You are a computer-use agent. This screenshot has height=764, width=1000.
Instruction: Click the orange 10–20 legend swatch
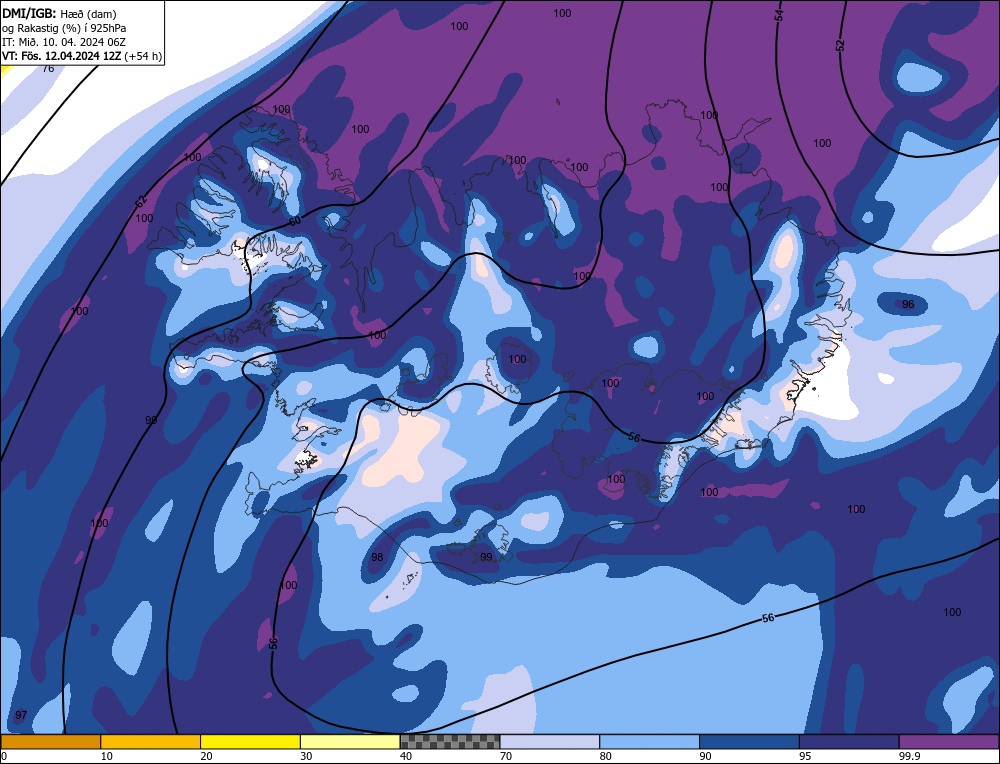151,742
